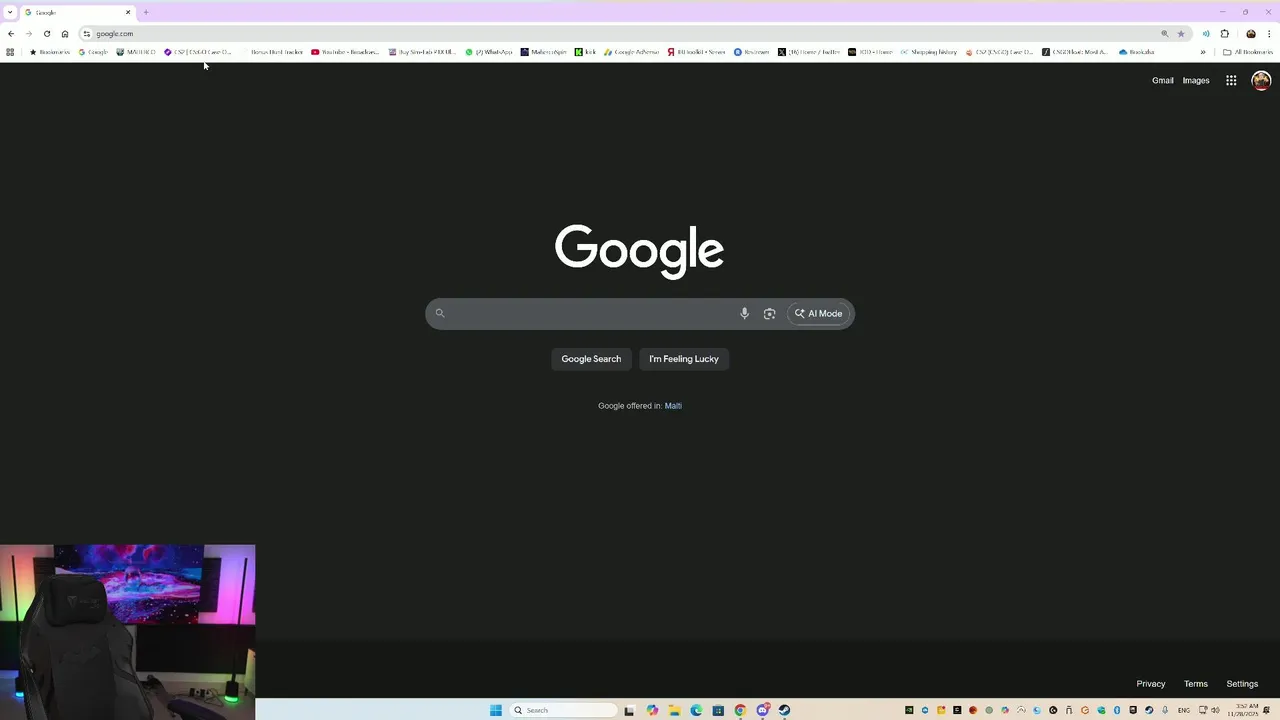This screenshot has width=1280, height=720.
Task: Open Microsoft Edge from taskbar
Action: pyautogui.click(x=696, y=710)
